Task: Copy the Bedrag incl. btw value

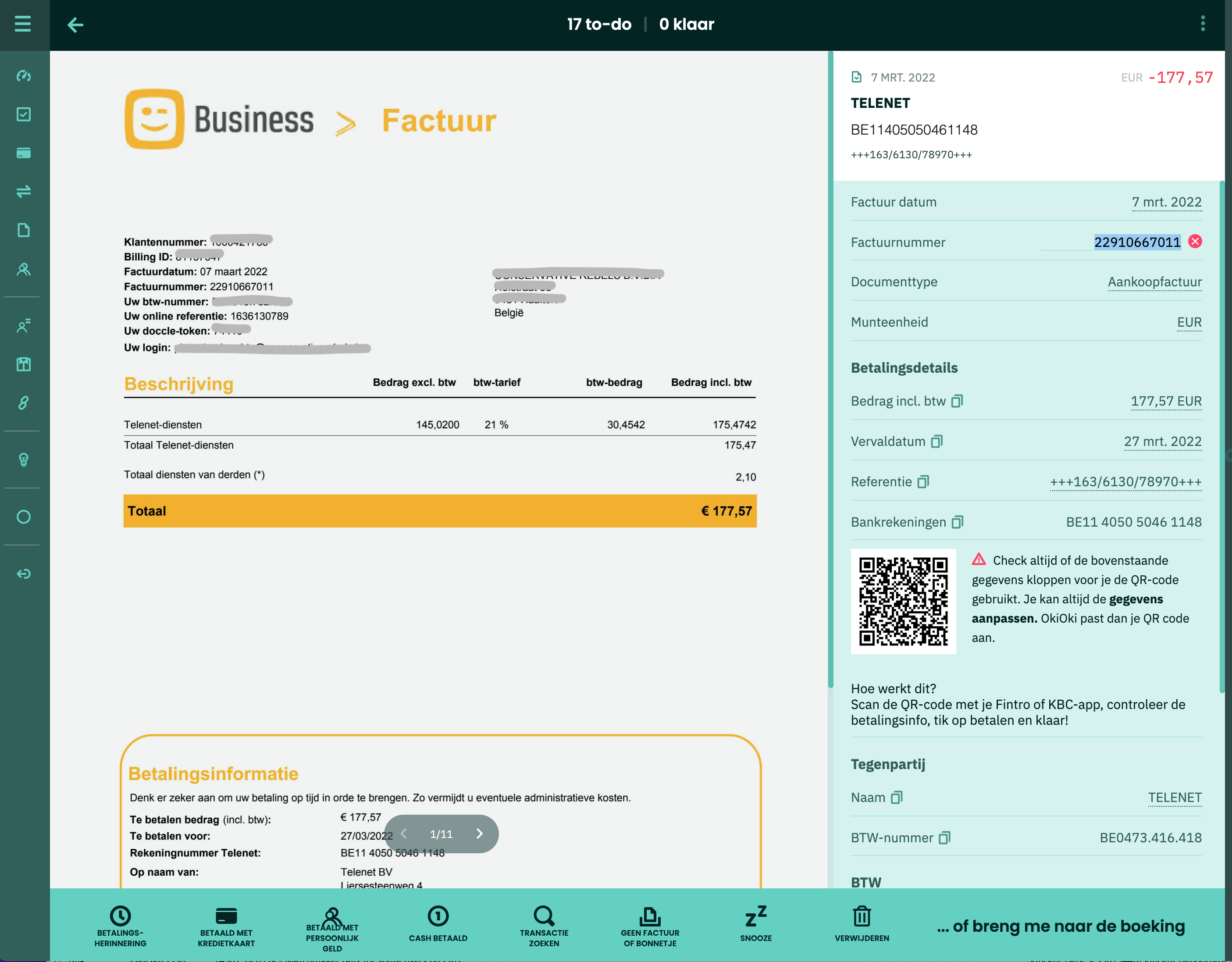Action: click(x=957, y=401)
